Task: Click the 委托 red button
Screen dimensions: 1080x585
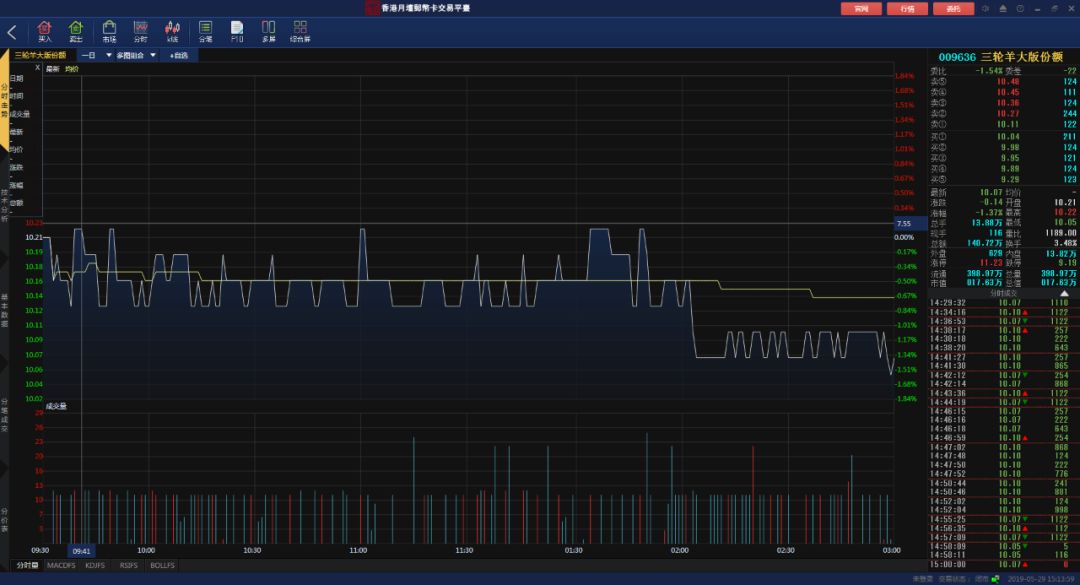Action: [x=953, y=8]
